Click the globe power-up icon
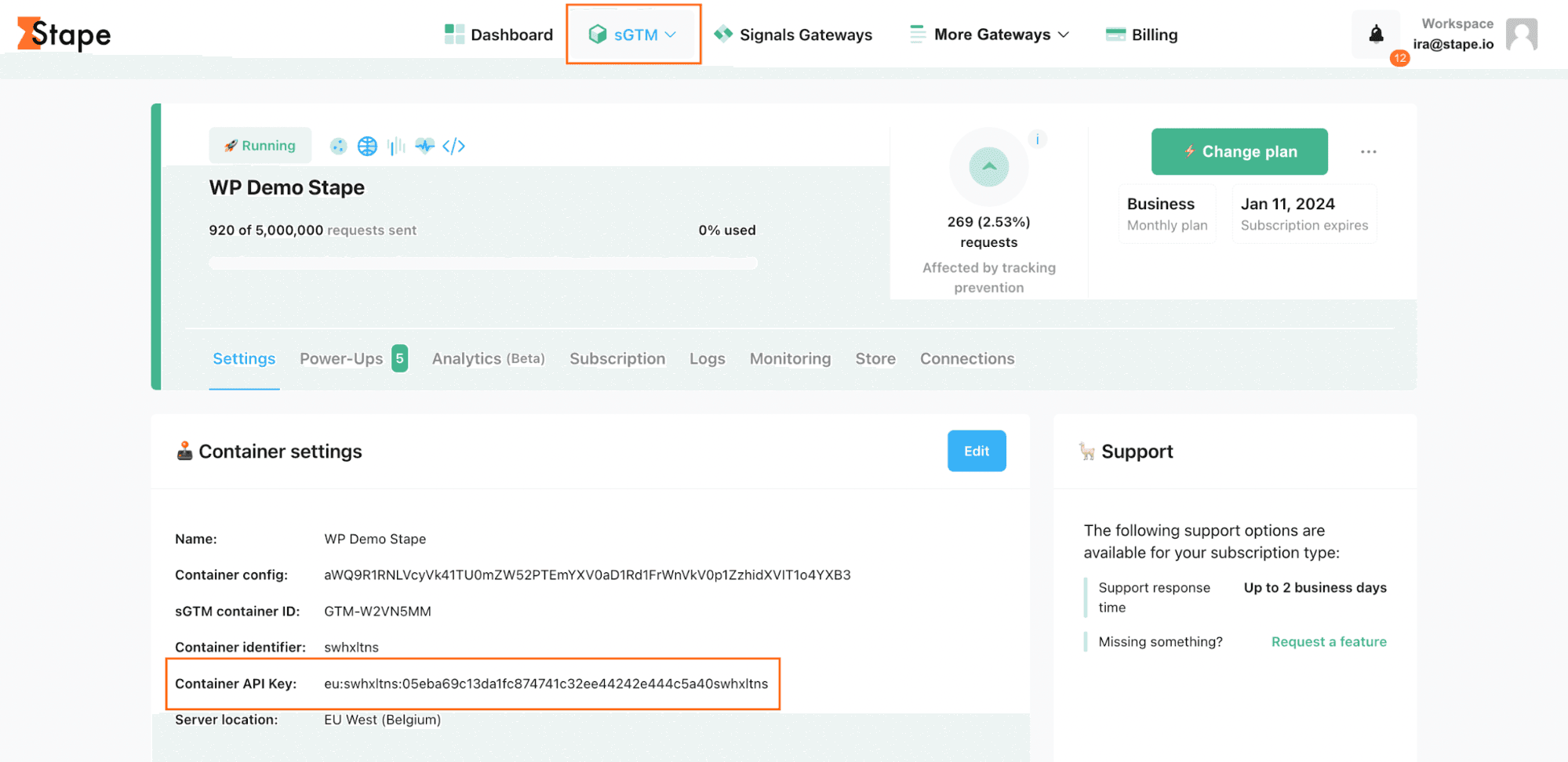 click(x=367, y=146)
